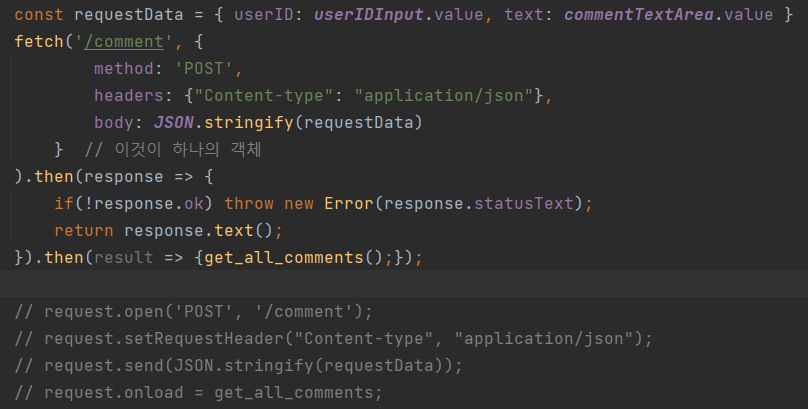
Task: Click the commented 'request.onload' line
Action: (198, 393)
